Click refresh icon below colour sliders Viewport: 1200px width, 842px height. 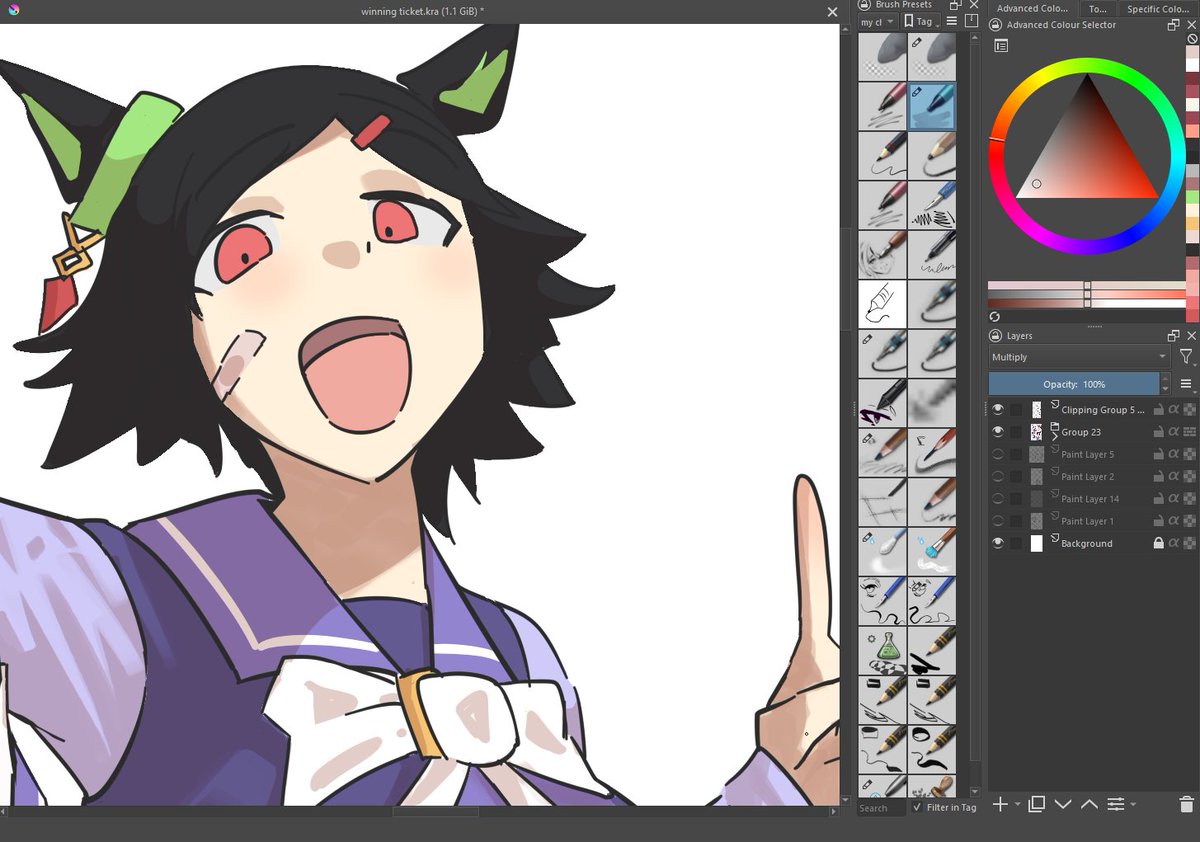click(x=995, y=316)
